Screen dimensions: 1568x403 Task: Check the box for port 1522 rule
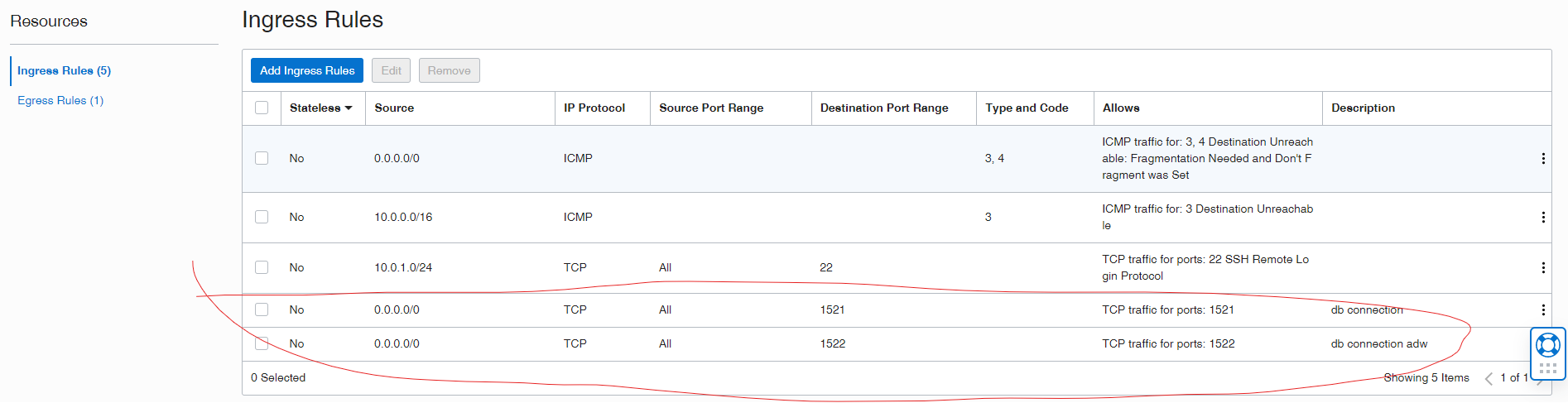(262, 343)
